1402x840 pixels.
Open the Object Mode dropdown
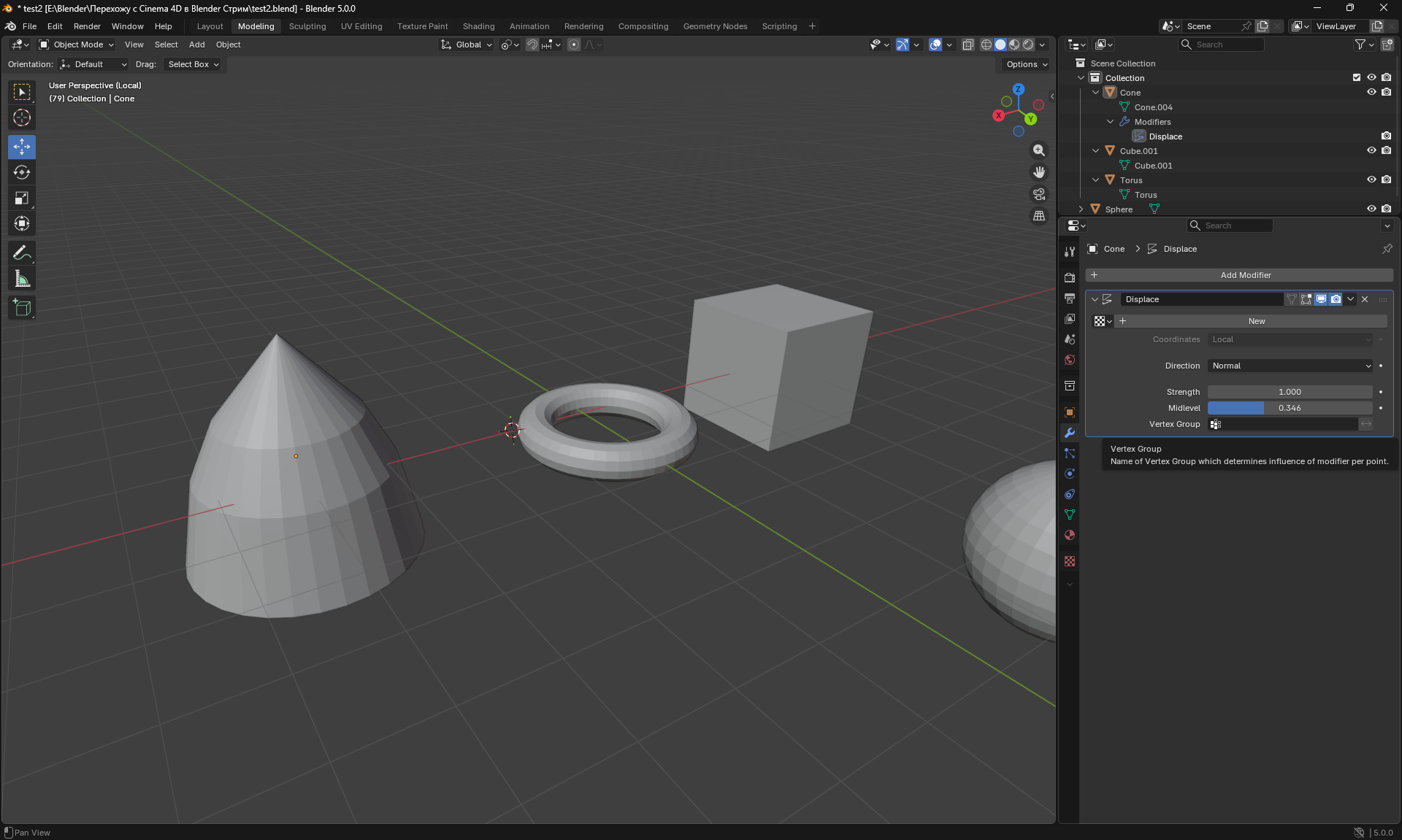(x=77, y=45)
